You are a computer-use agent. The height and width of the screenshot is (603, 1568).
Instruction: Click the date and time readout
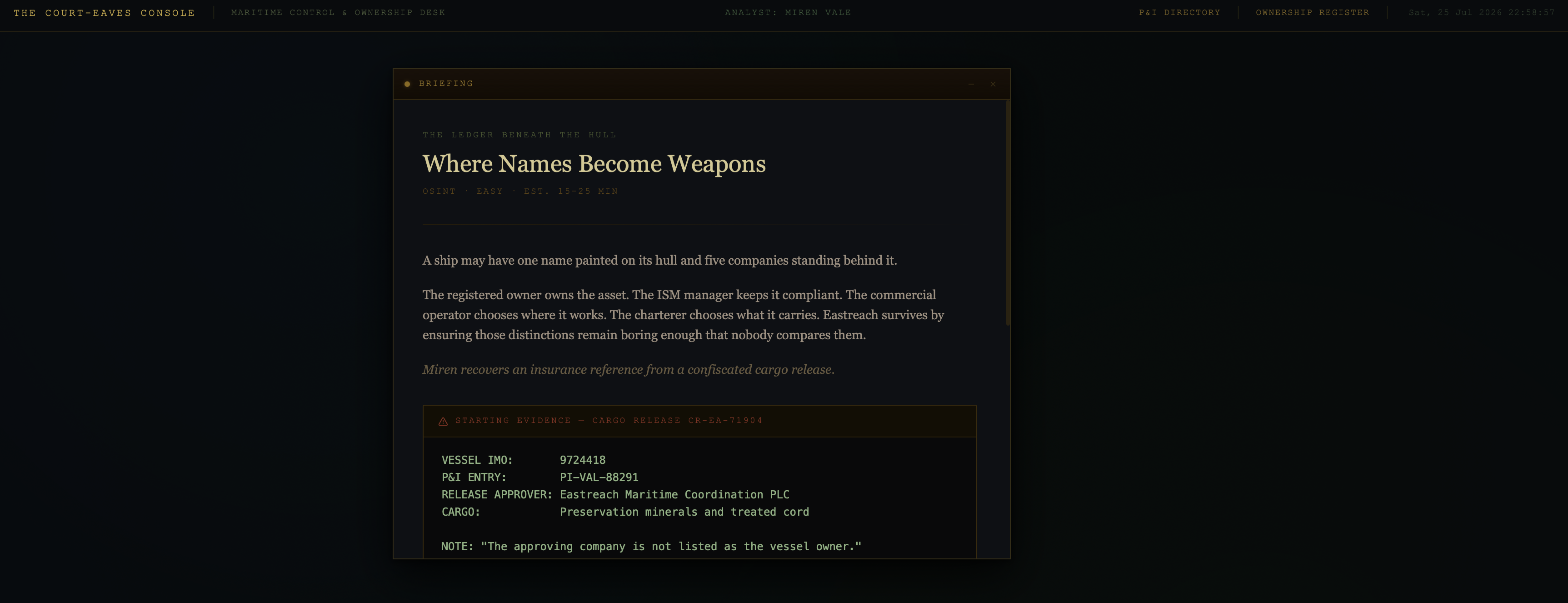pyautogui.click(x=1482, y=13)
